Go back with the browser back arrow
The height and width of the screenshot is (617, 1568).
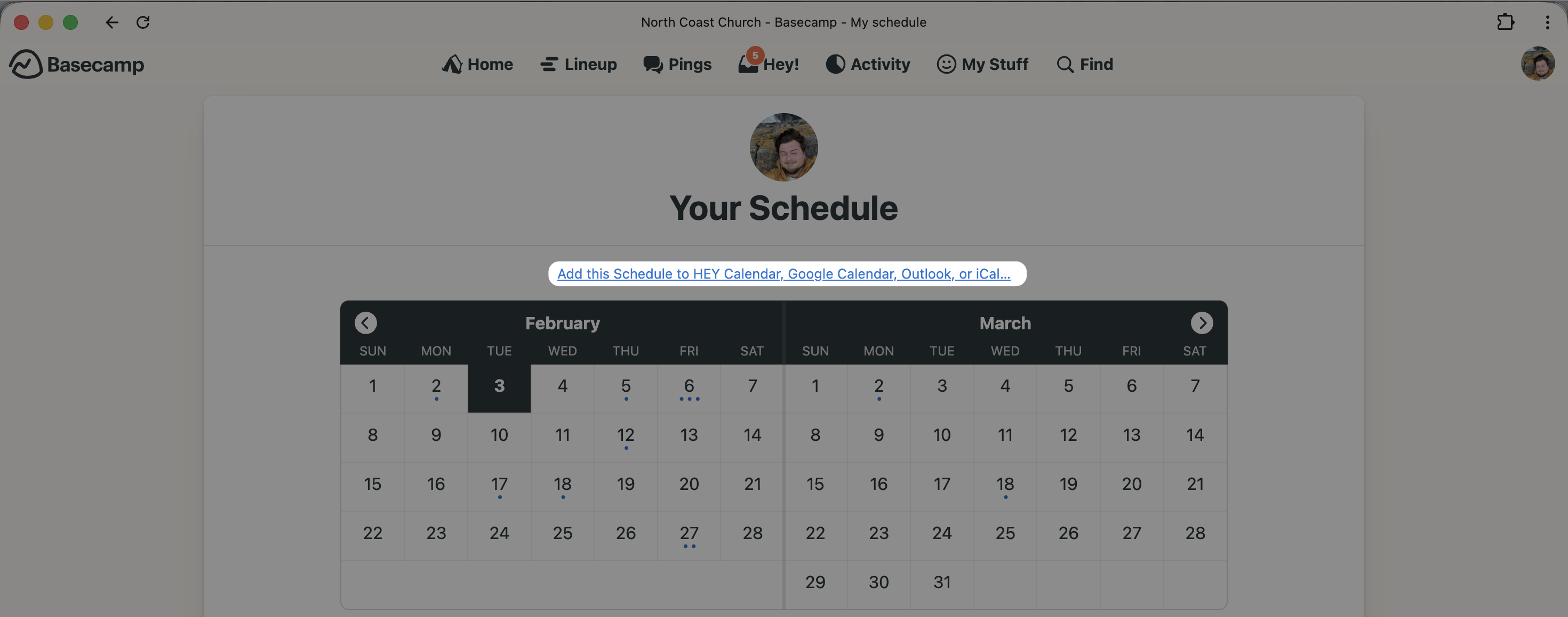[x=112, y=22]
